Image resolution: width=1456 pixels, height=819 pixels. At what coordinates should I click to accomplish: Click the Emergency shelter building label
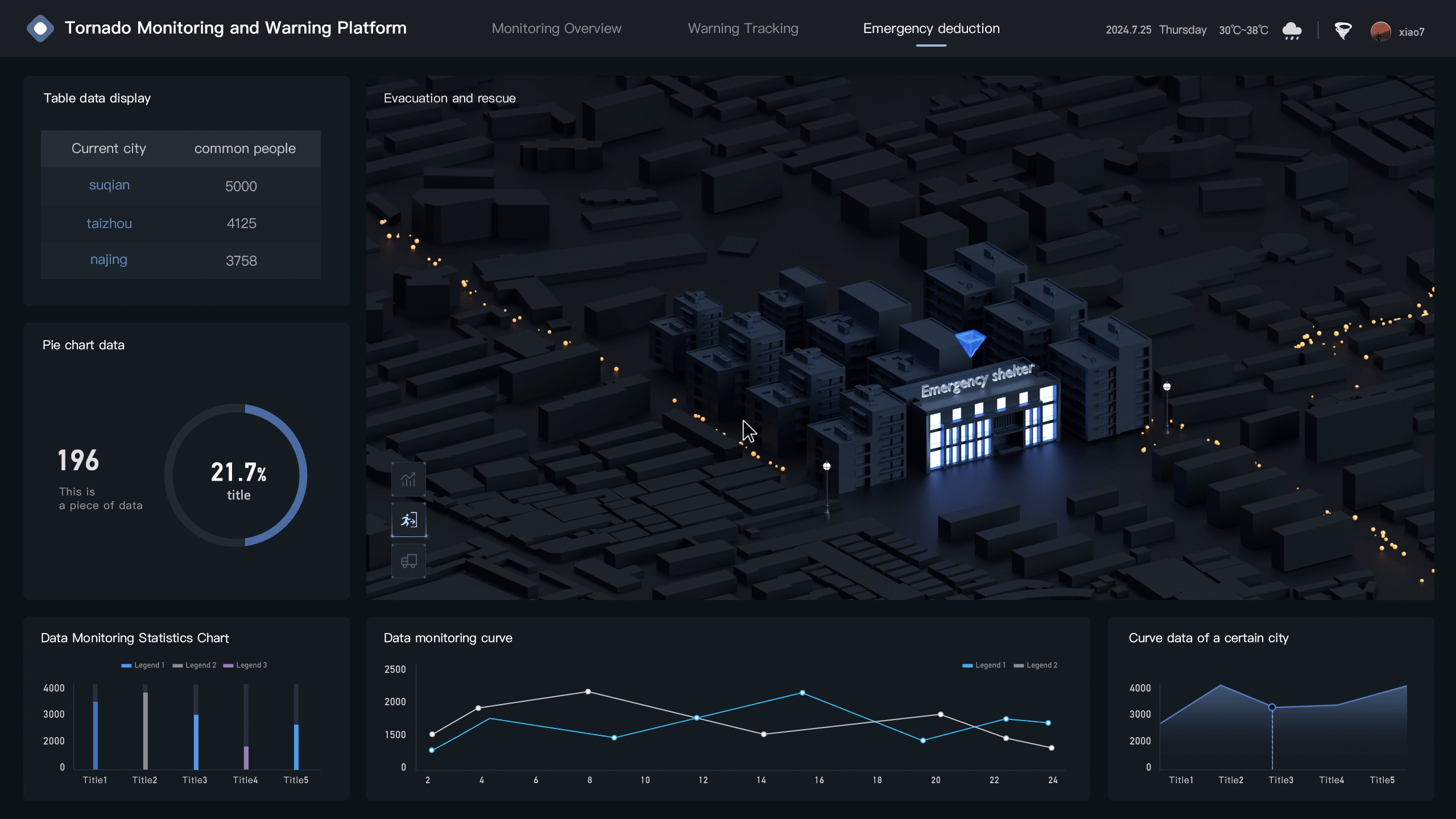click(977, 380)
